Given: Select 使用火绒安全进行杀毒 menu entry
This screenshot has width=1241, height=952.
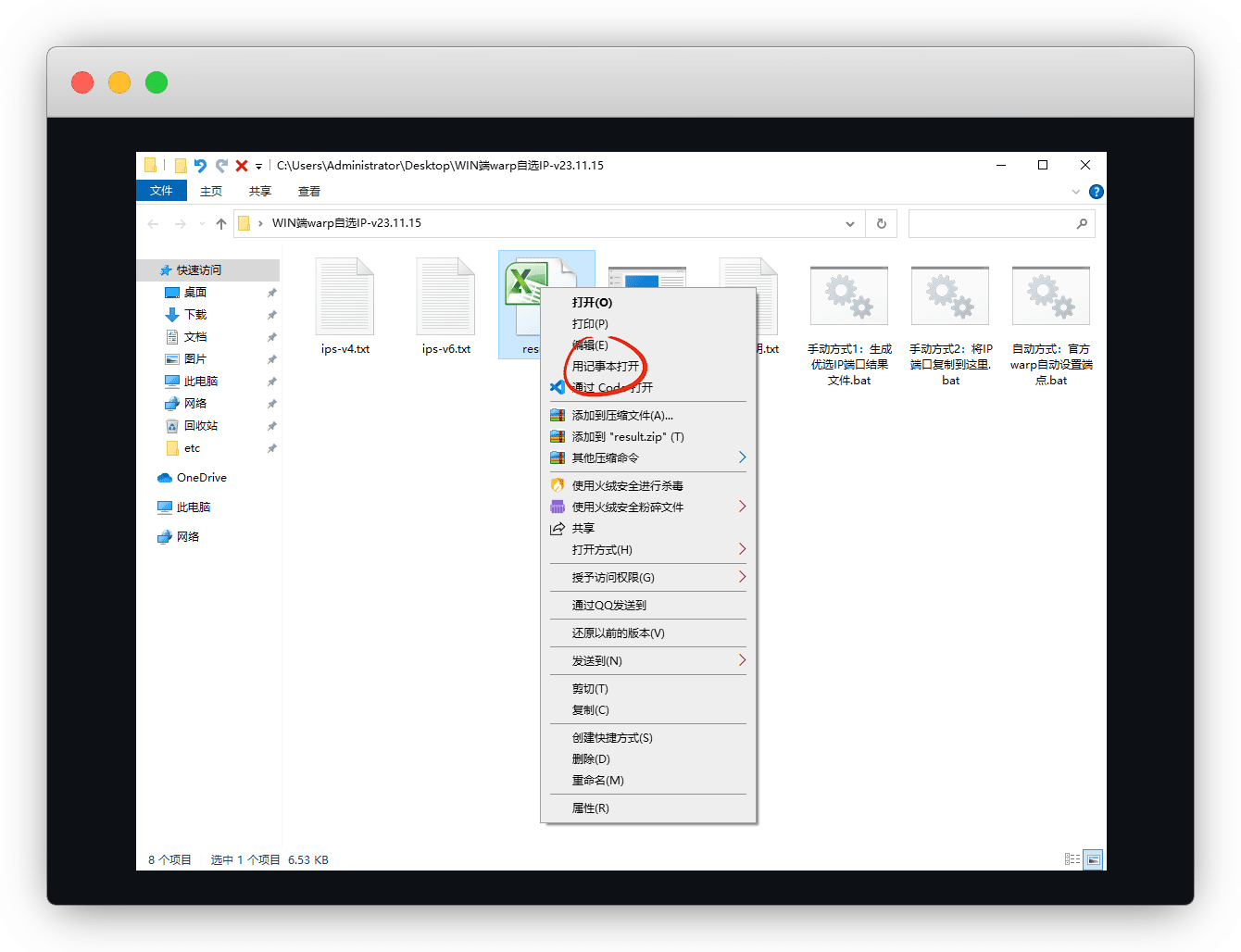Looking at the screenshot, I should pyautogui.click(x=627, y=485).
